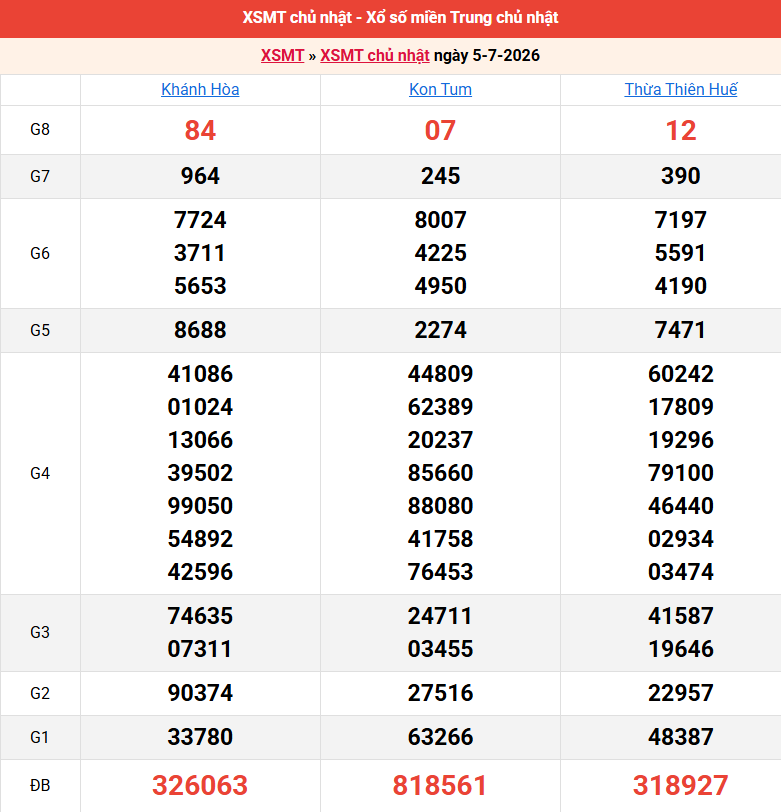Select G4 number 03474
This screenshot has width=781, height=812.
(681, 572)
